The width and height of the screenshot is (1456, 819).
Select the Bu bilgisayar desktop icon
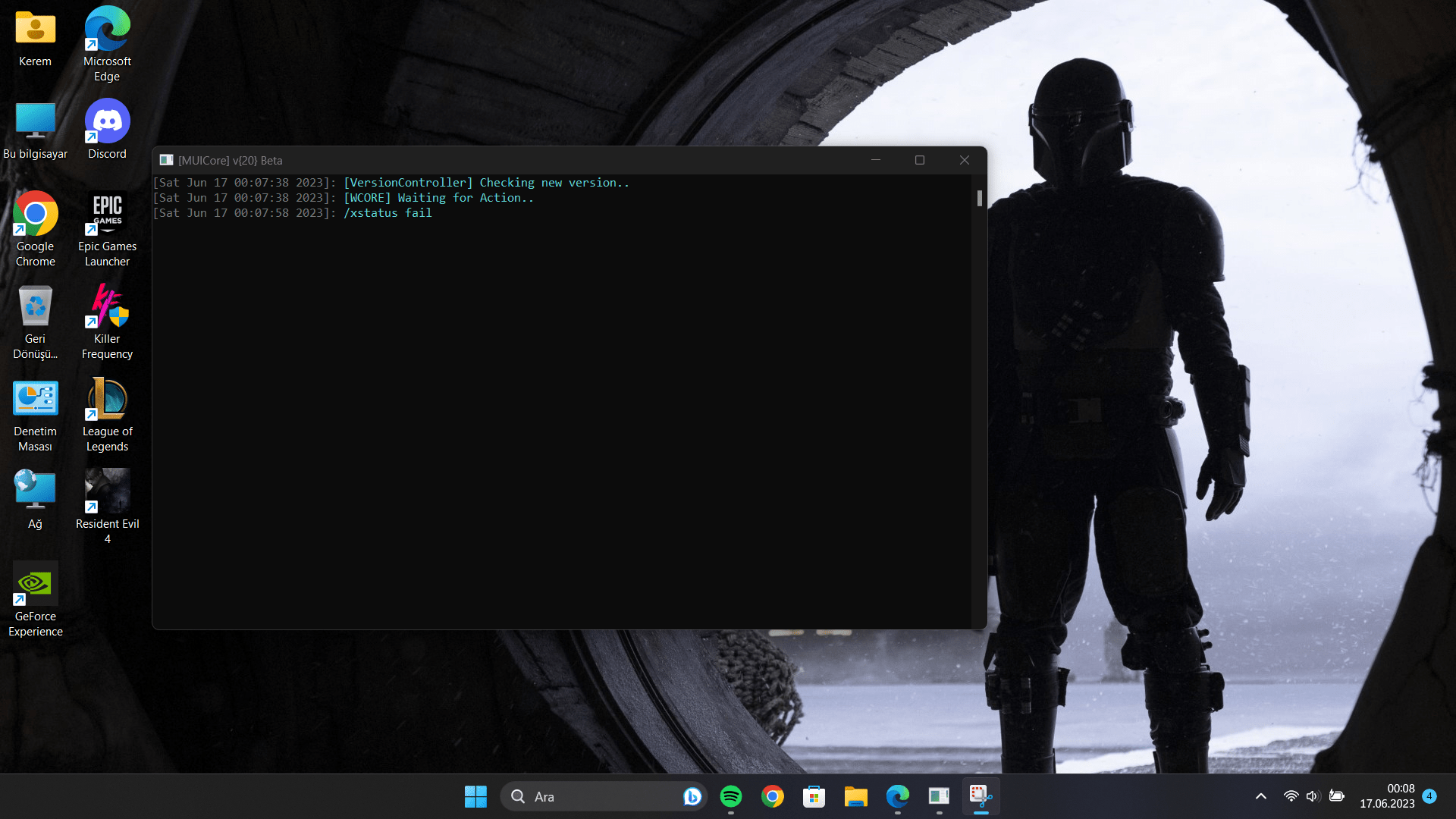coord(35,130)
